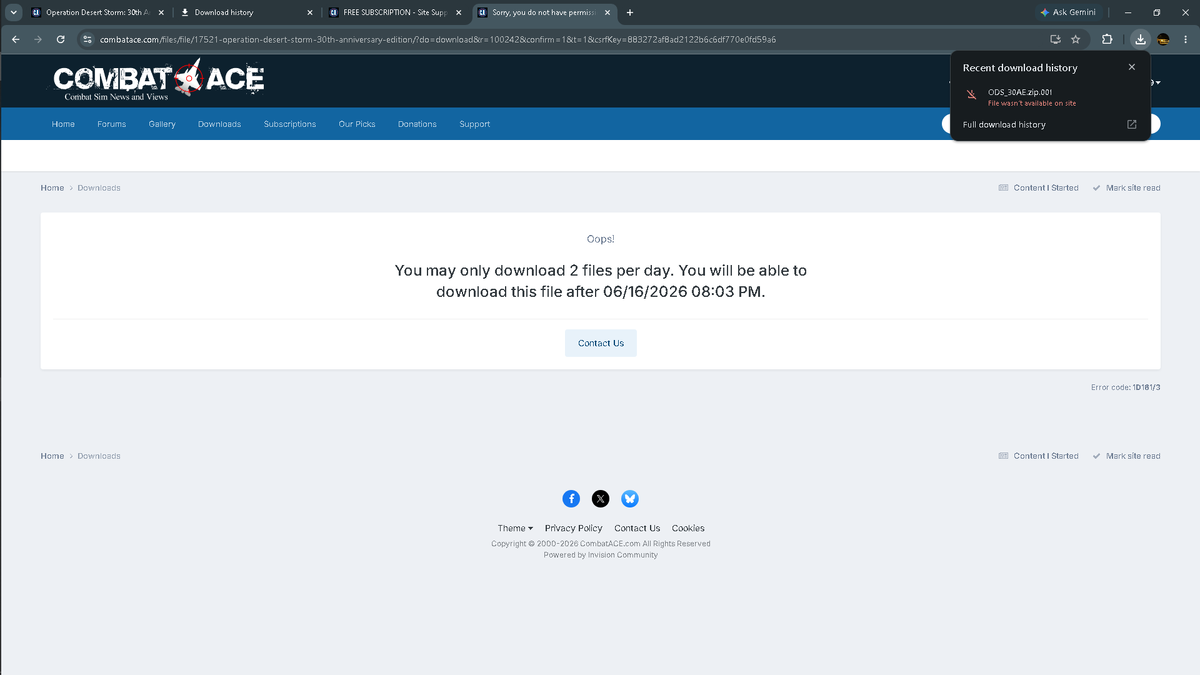Reload the current page
Image resolution: width=1200 pixels, height=675 pixels.
pos(61,39)
